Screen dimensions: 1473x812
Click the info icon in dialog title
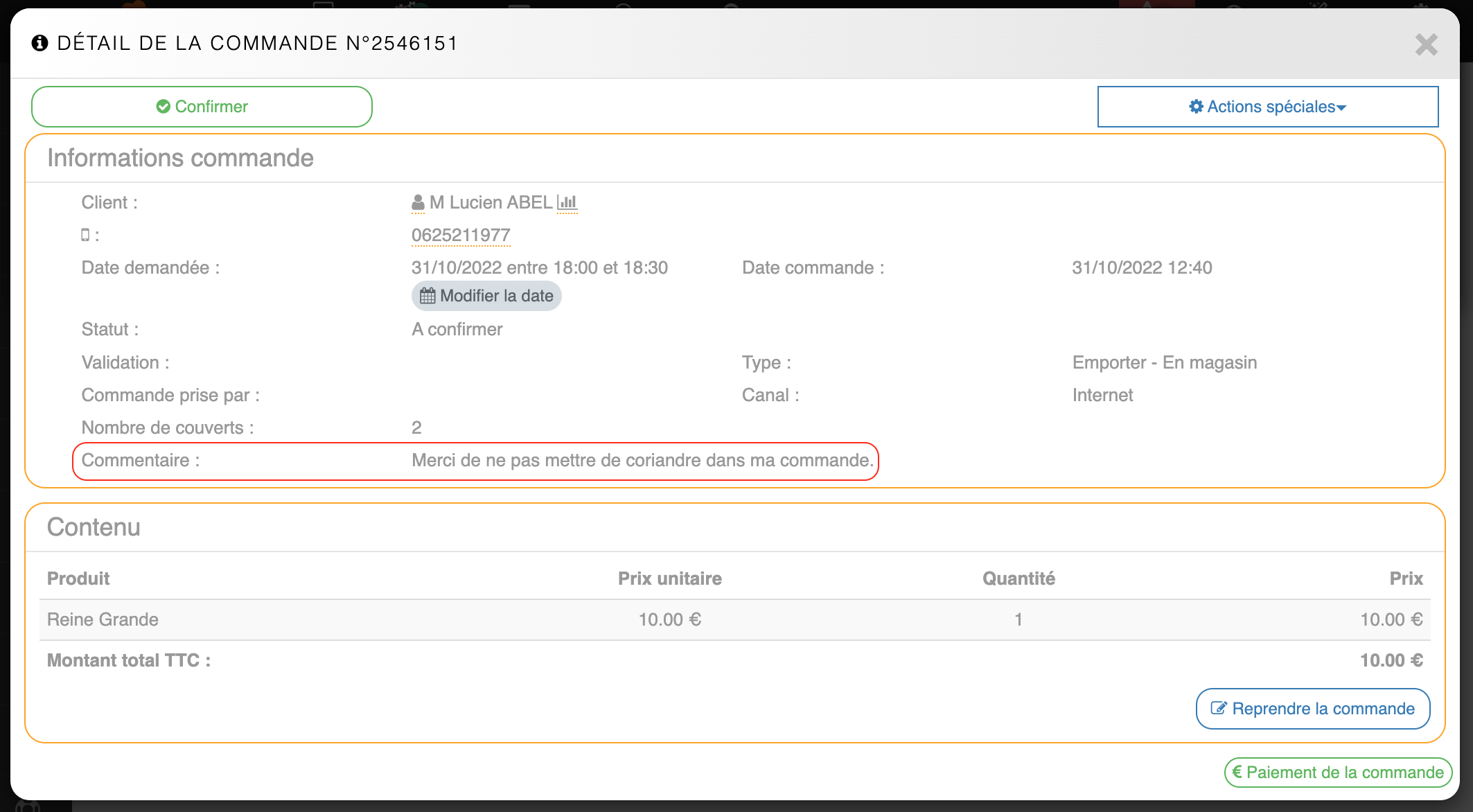click(x=40, y=43)
